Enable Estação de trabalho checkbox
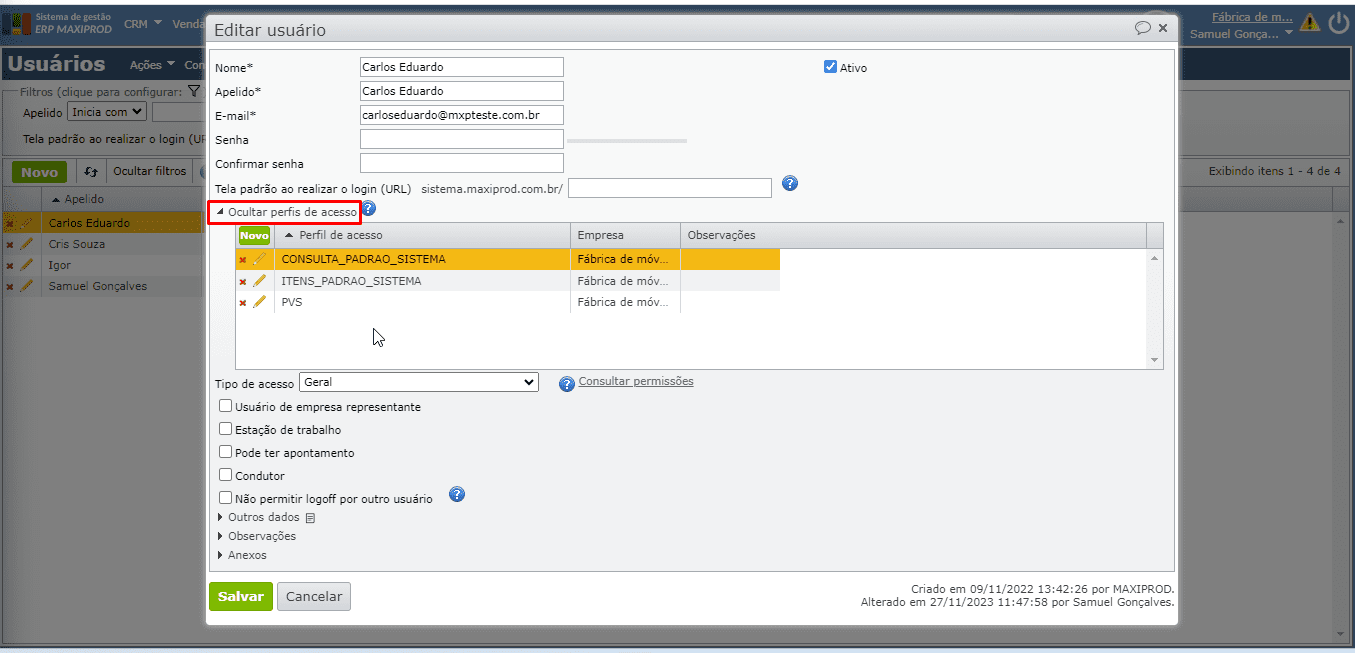Image resolution: width=1355 pixels, height=653 pixels. pyautogui.click(x=225, y=429)
